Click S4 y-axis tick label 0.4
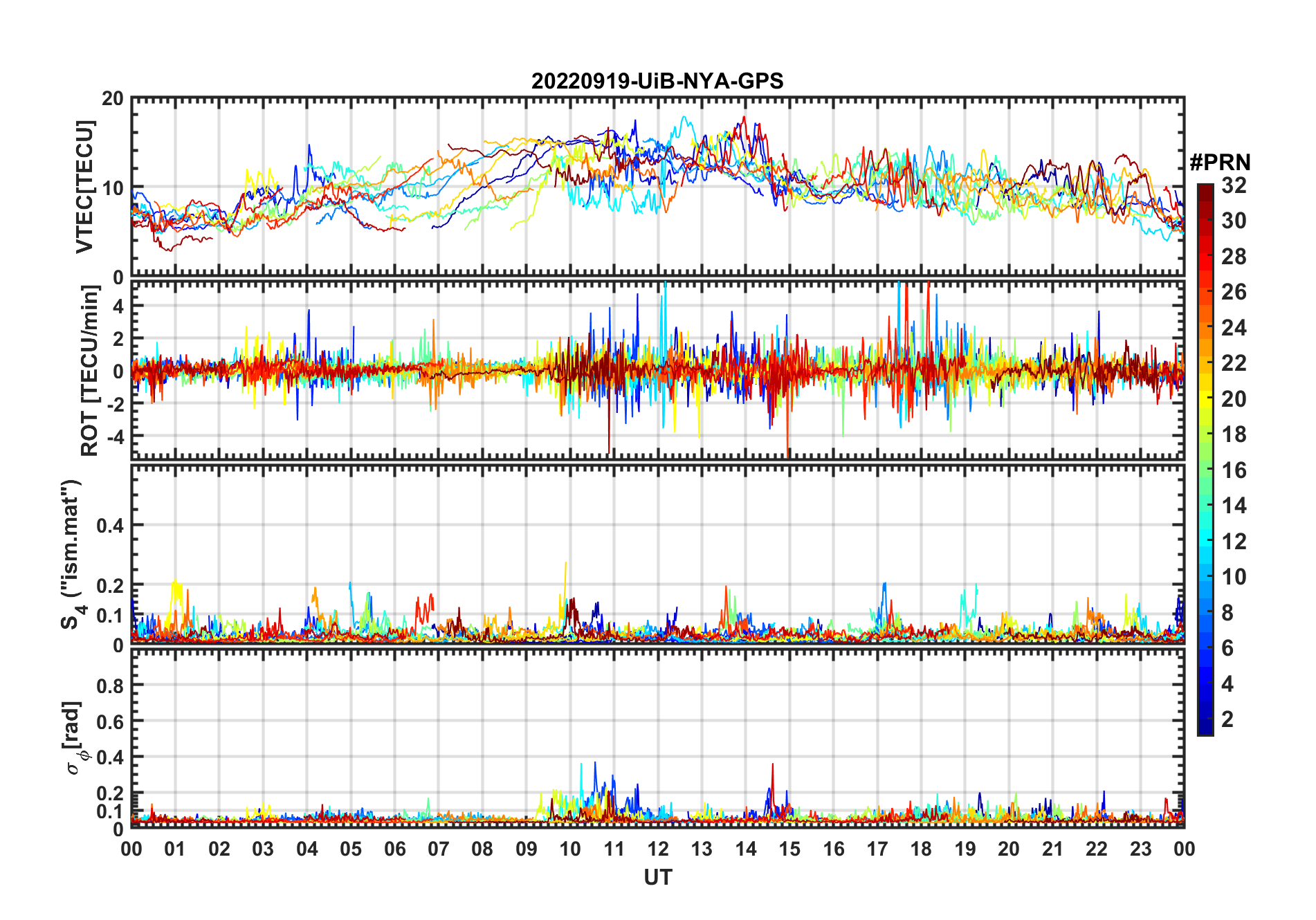This screenshot has height=920, width=1316. click(110, 525)
